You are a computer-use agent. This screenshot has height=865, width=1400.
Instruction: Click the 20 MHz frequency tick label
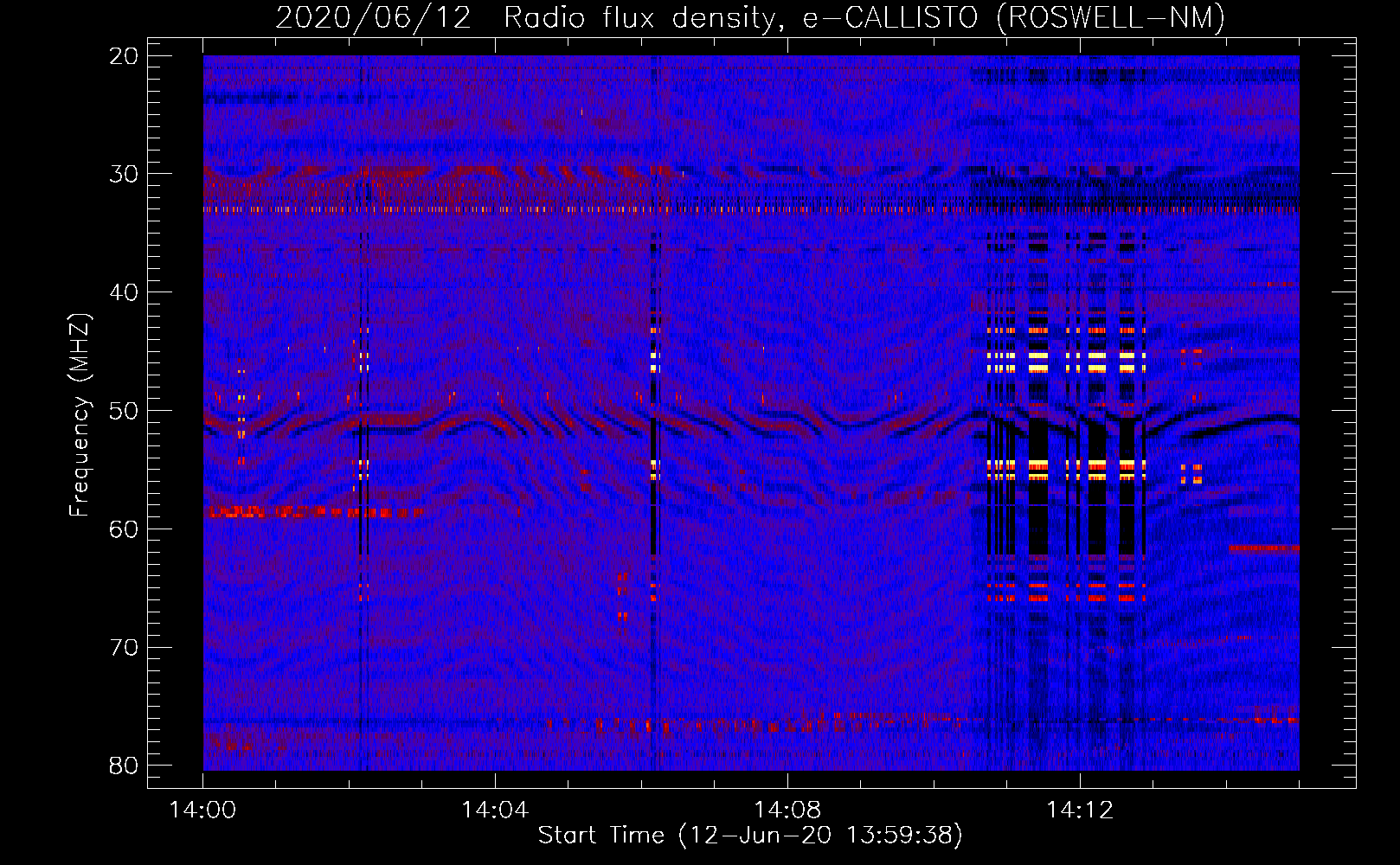pyautogui.click(x=125, y=56)
